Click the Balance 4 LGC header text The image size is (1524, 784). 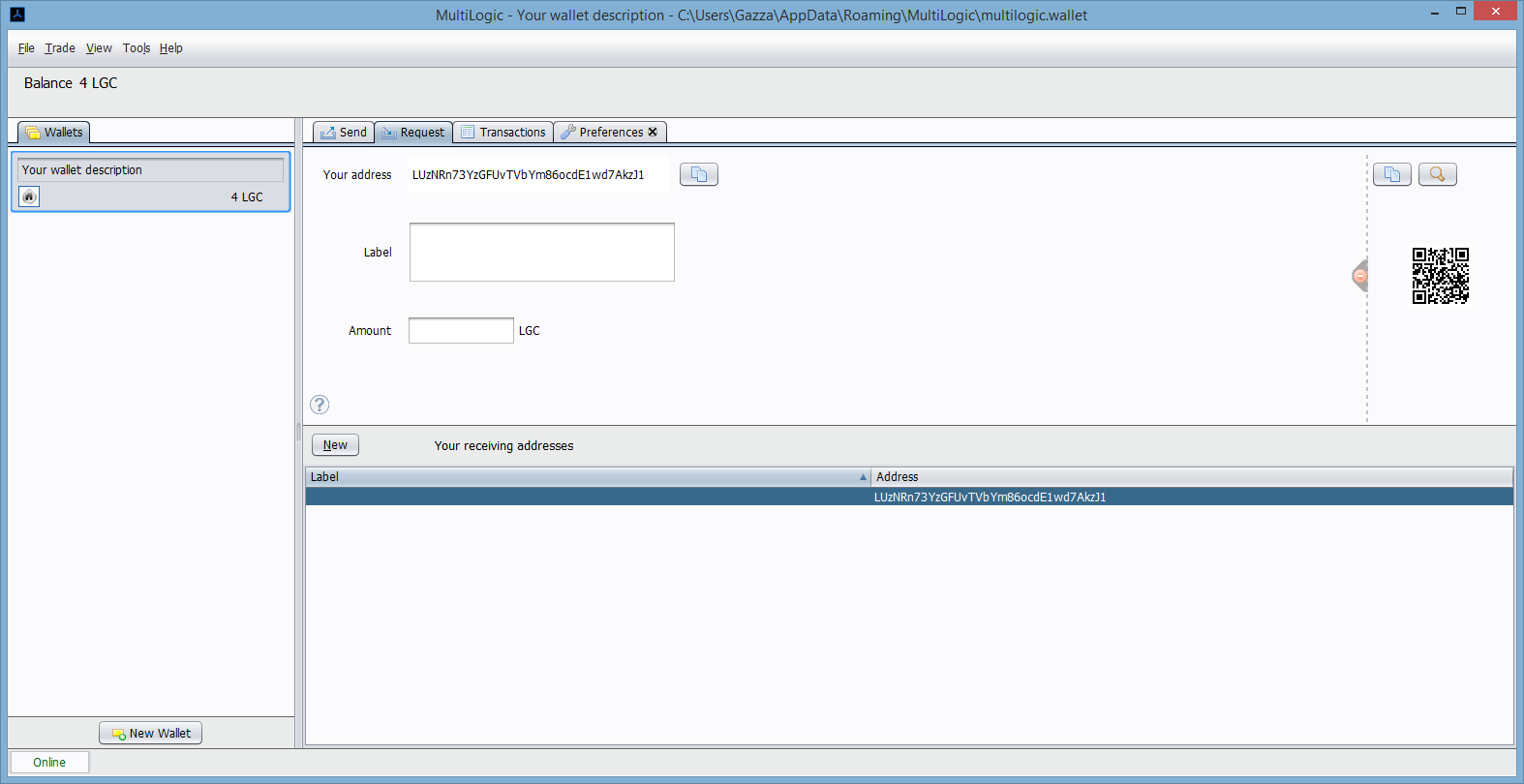point(71,83)
